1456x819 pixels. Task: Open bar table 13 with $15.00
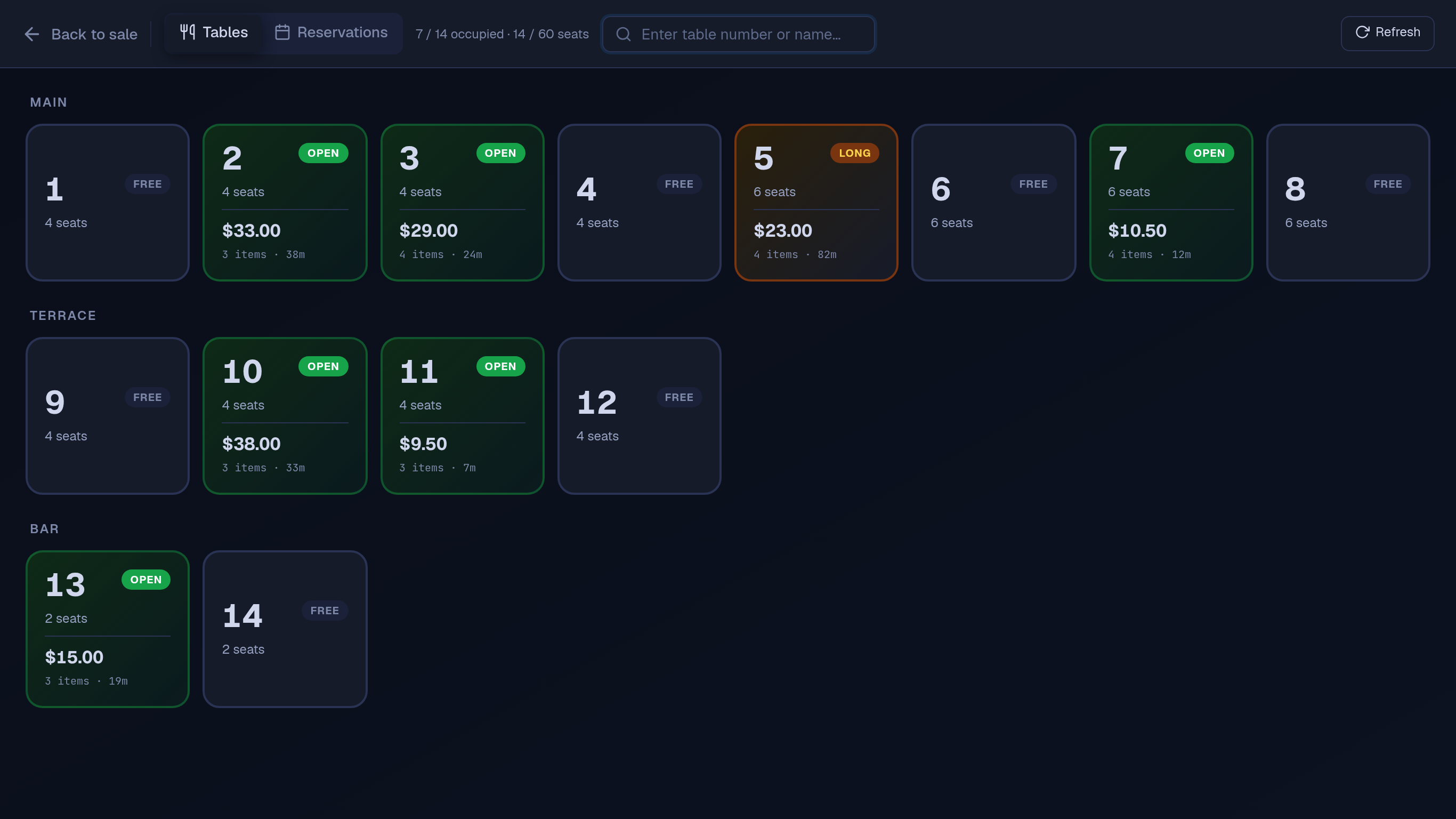[108, 629]
